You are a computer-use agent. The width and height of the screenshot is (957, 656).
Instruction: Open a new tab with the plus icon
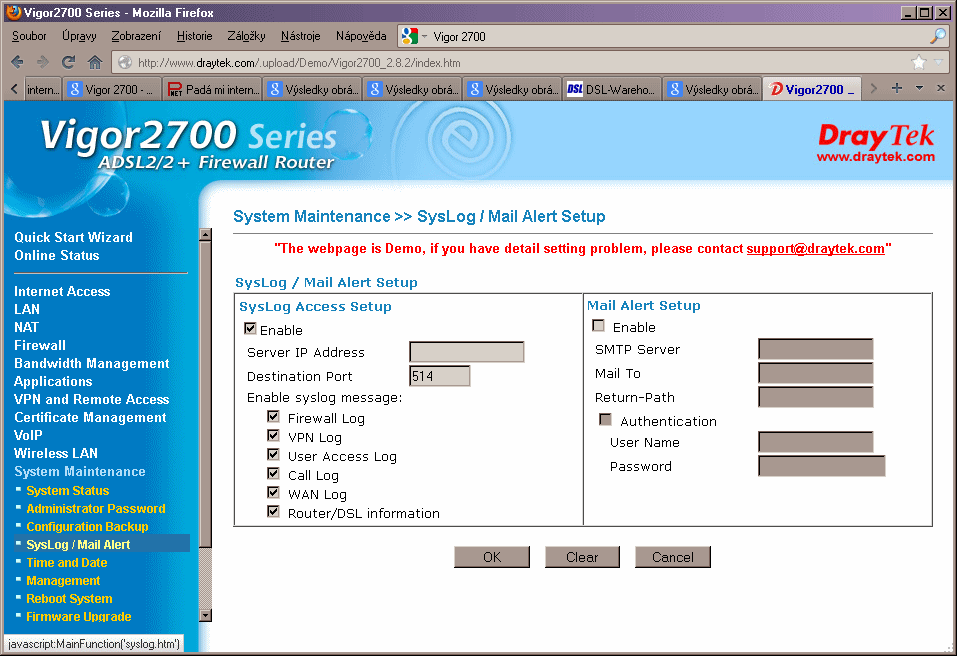pos(897,88)
